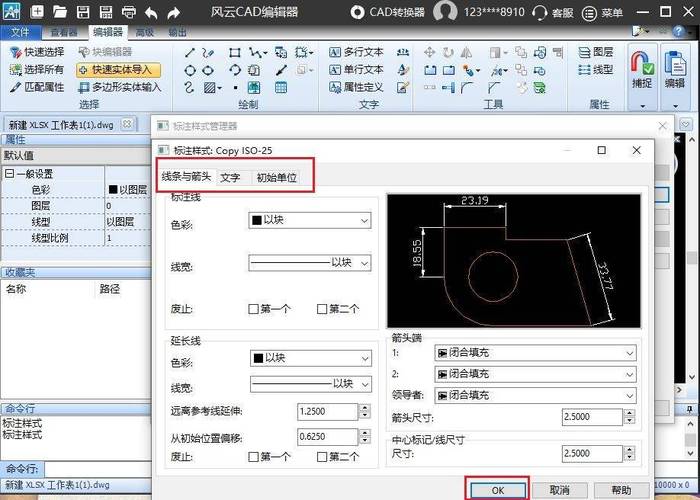
Task: Check 第一个 under 标注线 废止
Action: coord(254,309)
